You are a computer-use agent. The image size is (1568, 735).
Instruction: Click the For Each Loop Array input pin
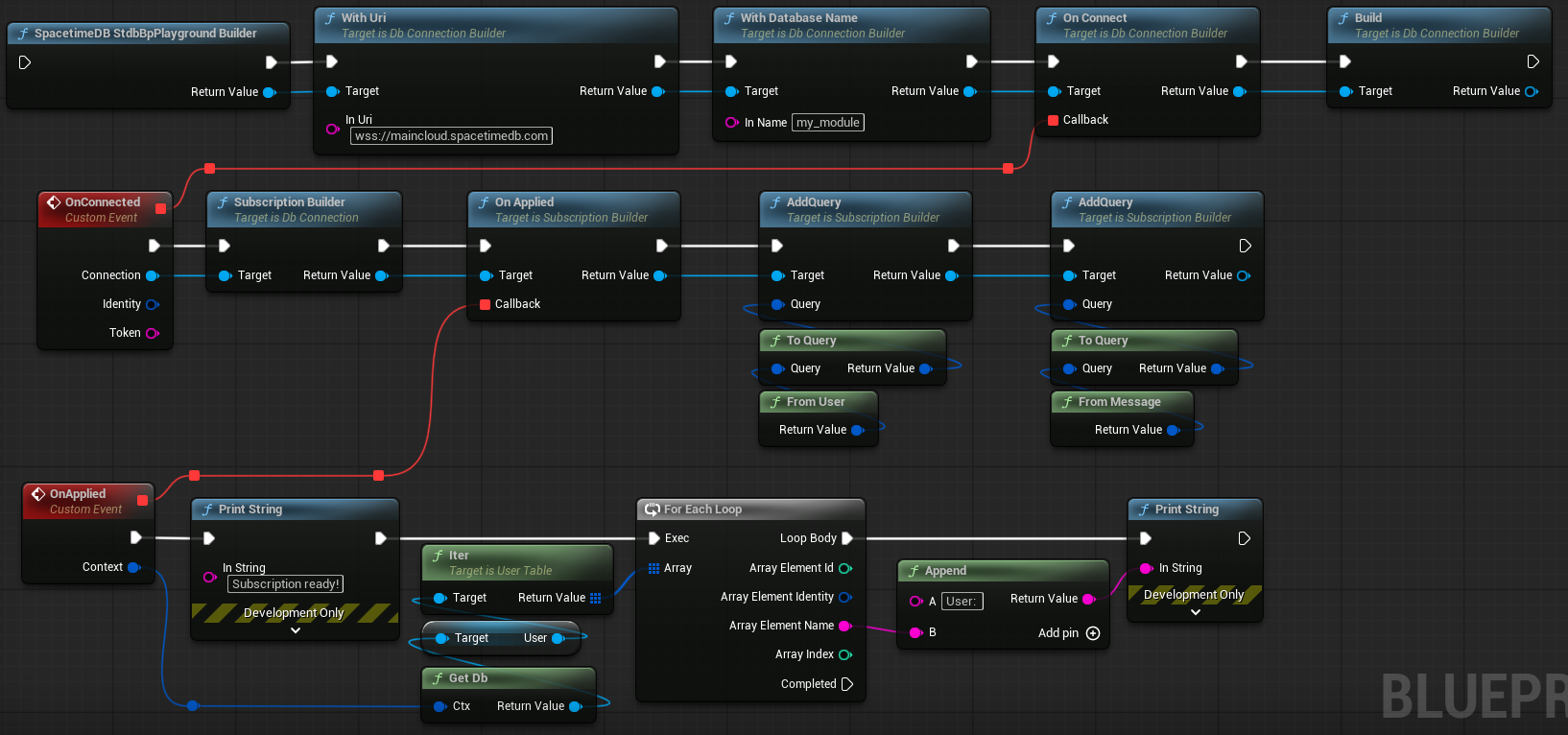coord(654,568)
